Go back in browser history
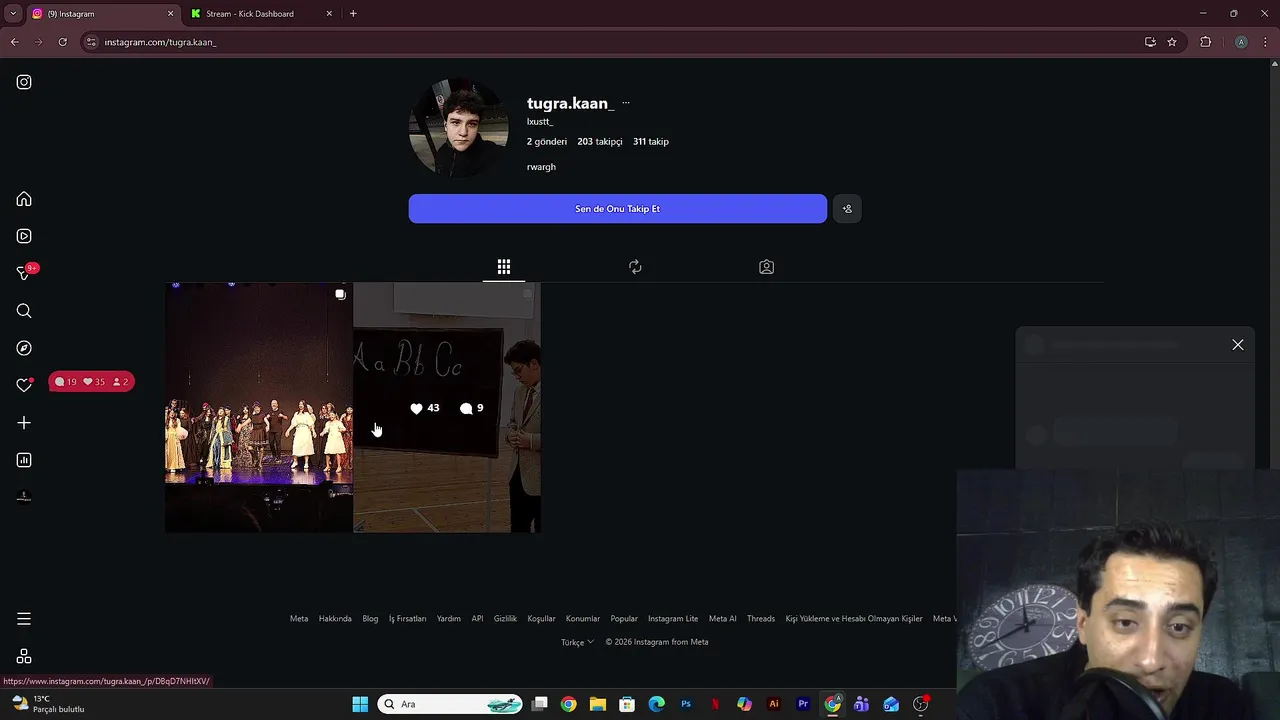This screenshot has height=720, width=1280. pos(14,42)
